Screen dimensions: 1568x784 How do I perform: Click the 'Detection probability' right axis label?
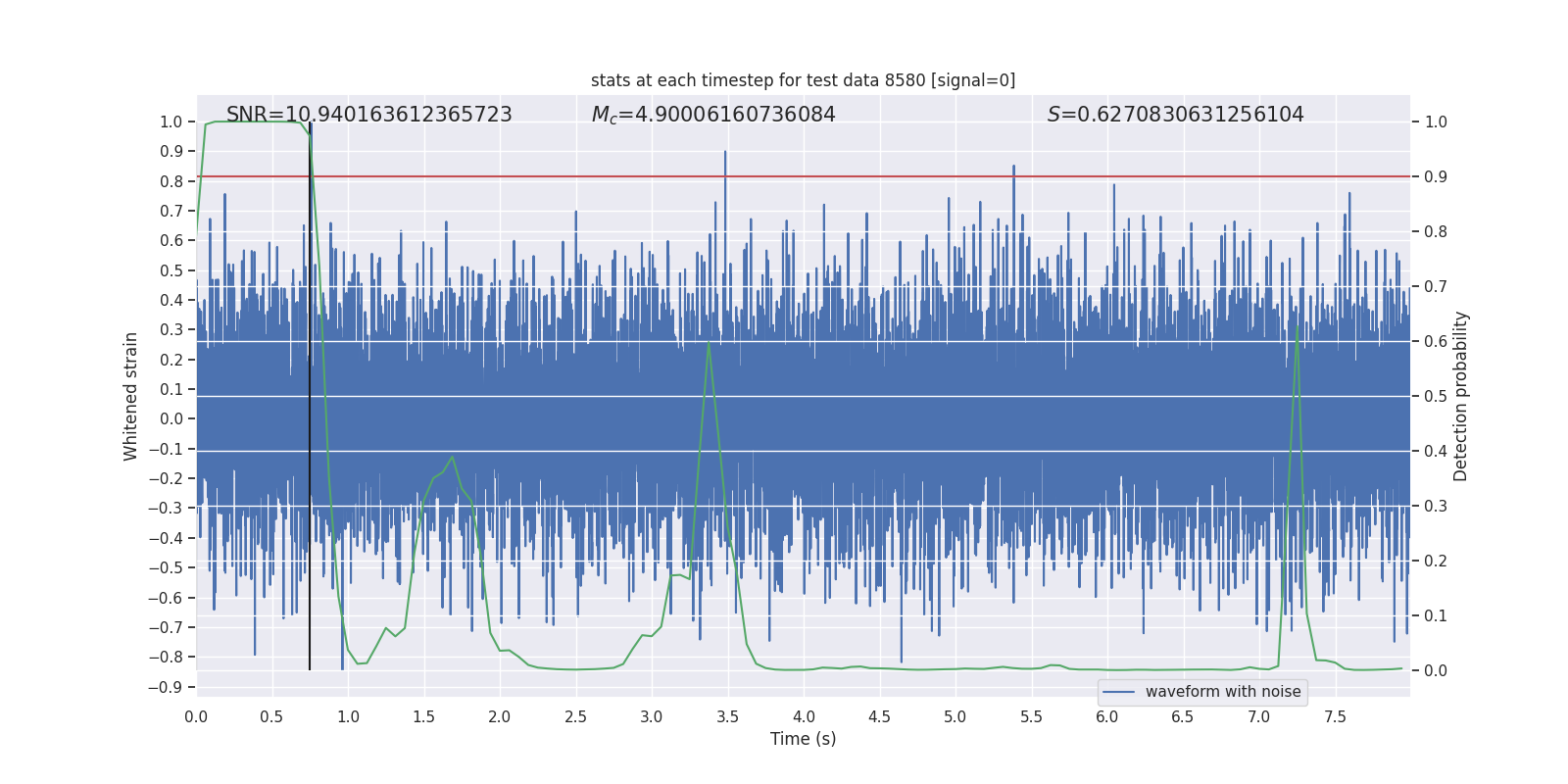pyautogui.click(x=1460, y=396)
